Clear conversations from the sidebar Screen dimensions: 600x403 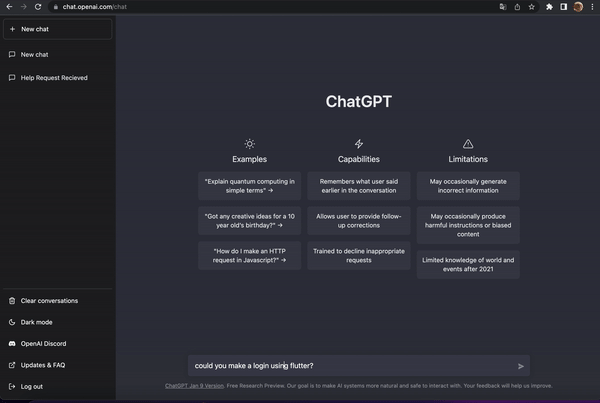point(57,301)
